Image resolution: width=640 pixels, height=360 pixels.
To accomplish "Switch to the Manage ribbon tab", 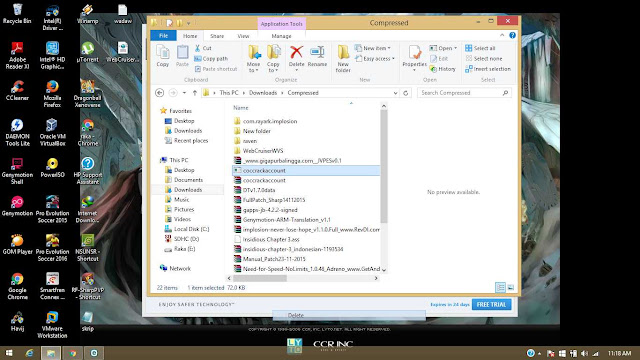I will (x=282, y=36).
